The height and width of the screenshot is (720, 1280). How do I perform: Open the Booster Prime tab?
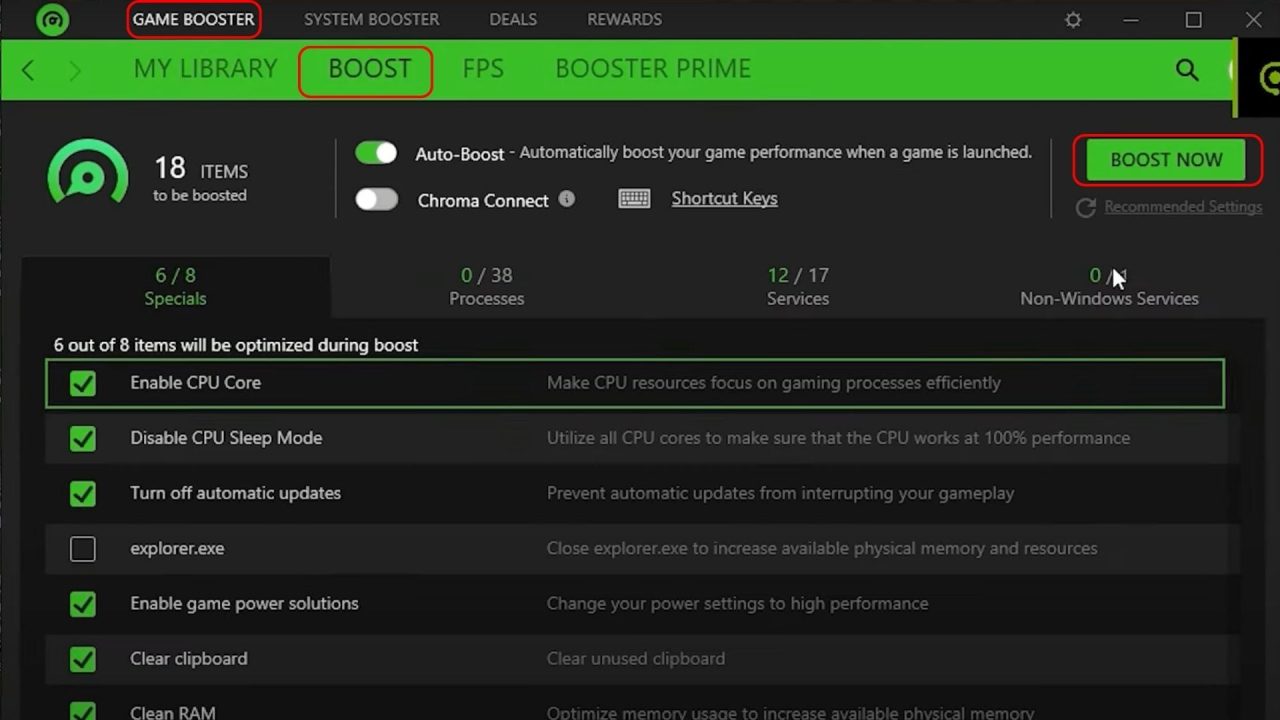(x=653, y=69)
